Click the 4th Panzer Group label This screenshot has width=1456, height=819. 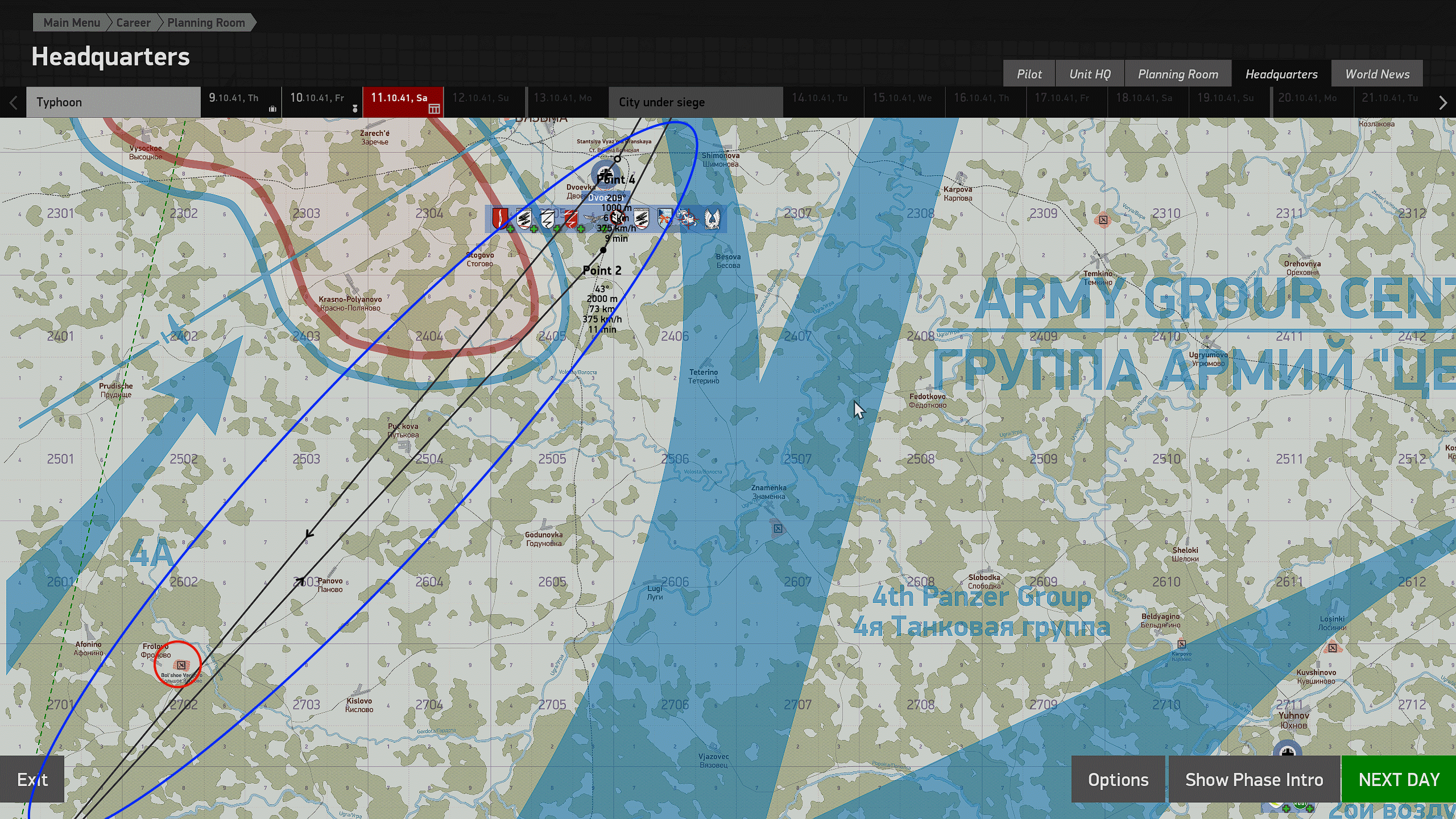click(982, 597)
